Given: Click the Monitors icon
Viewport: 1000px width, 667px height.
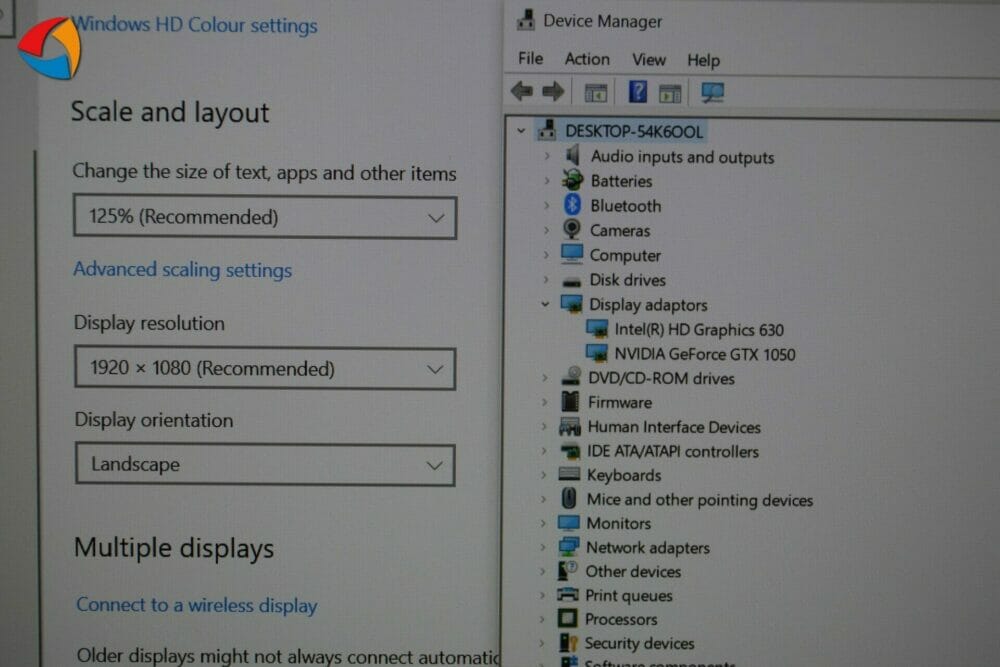Looking at the screenshot, I should pyautogui.click(x=568, y=523).
